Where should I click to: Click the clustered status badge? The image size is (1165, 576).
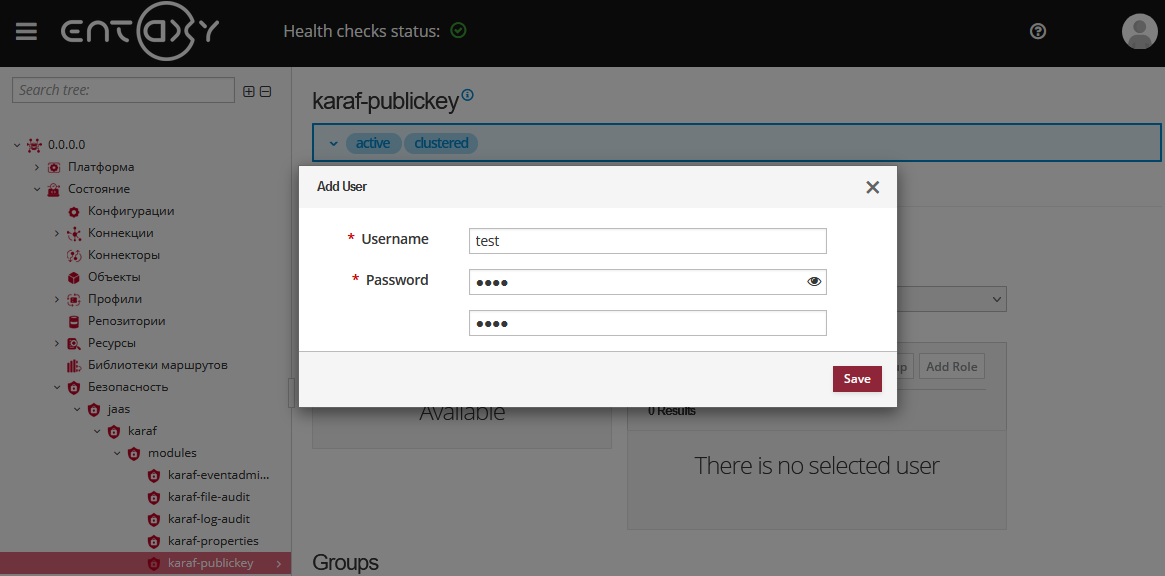[x=441, y=142]
